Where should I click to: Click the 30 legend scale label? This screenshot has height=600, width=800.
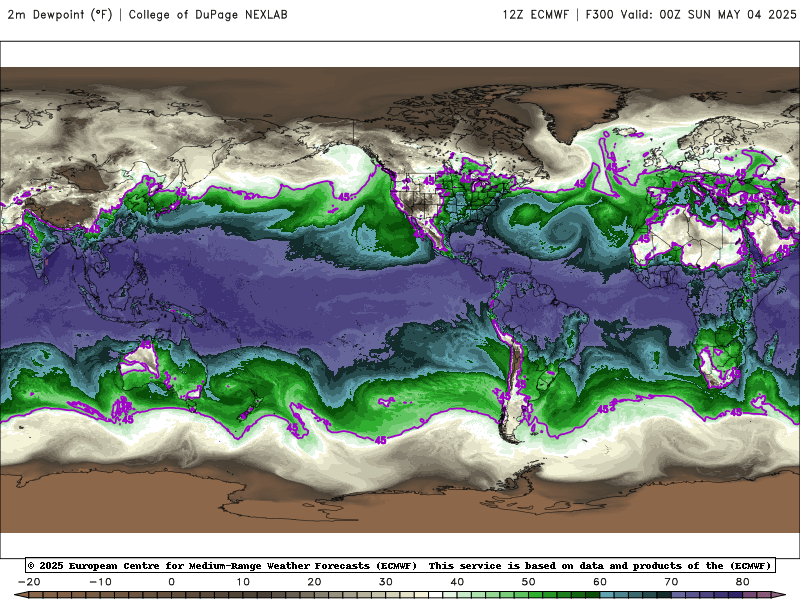tap(386, 582)
